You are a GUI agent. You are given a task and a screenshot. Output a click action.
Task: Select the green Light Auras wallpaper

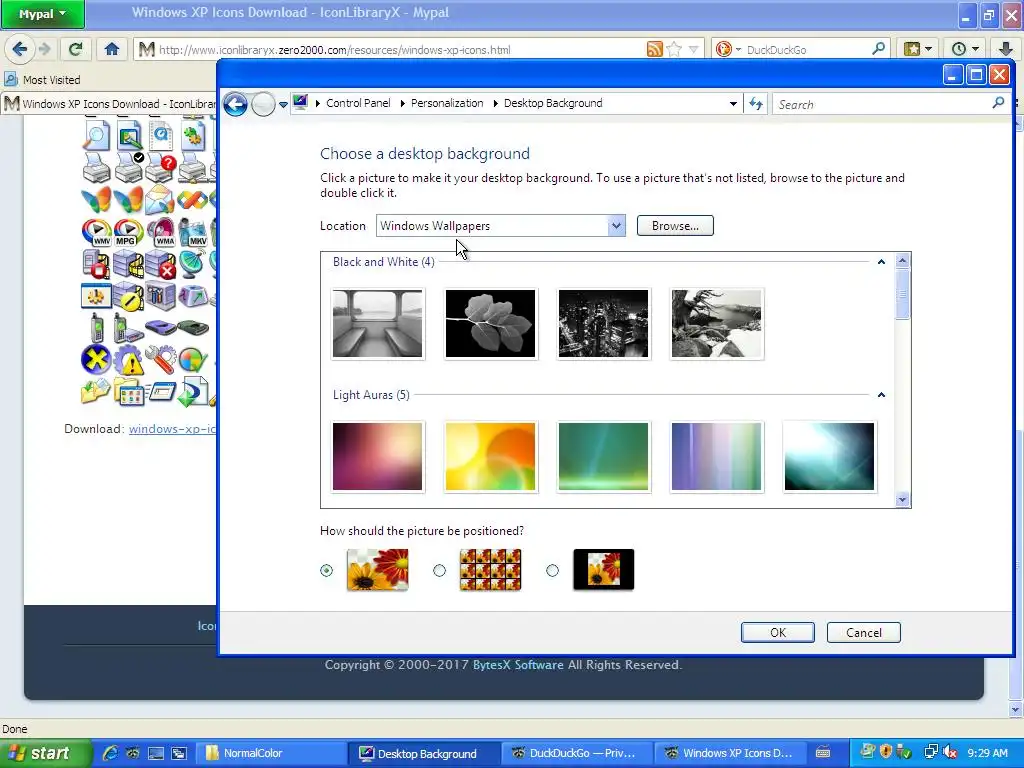pos(603,456)
